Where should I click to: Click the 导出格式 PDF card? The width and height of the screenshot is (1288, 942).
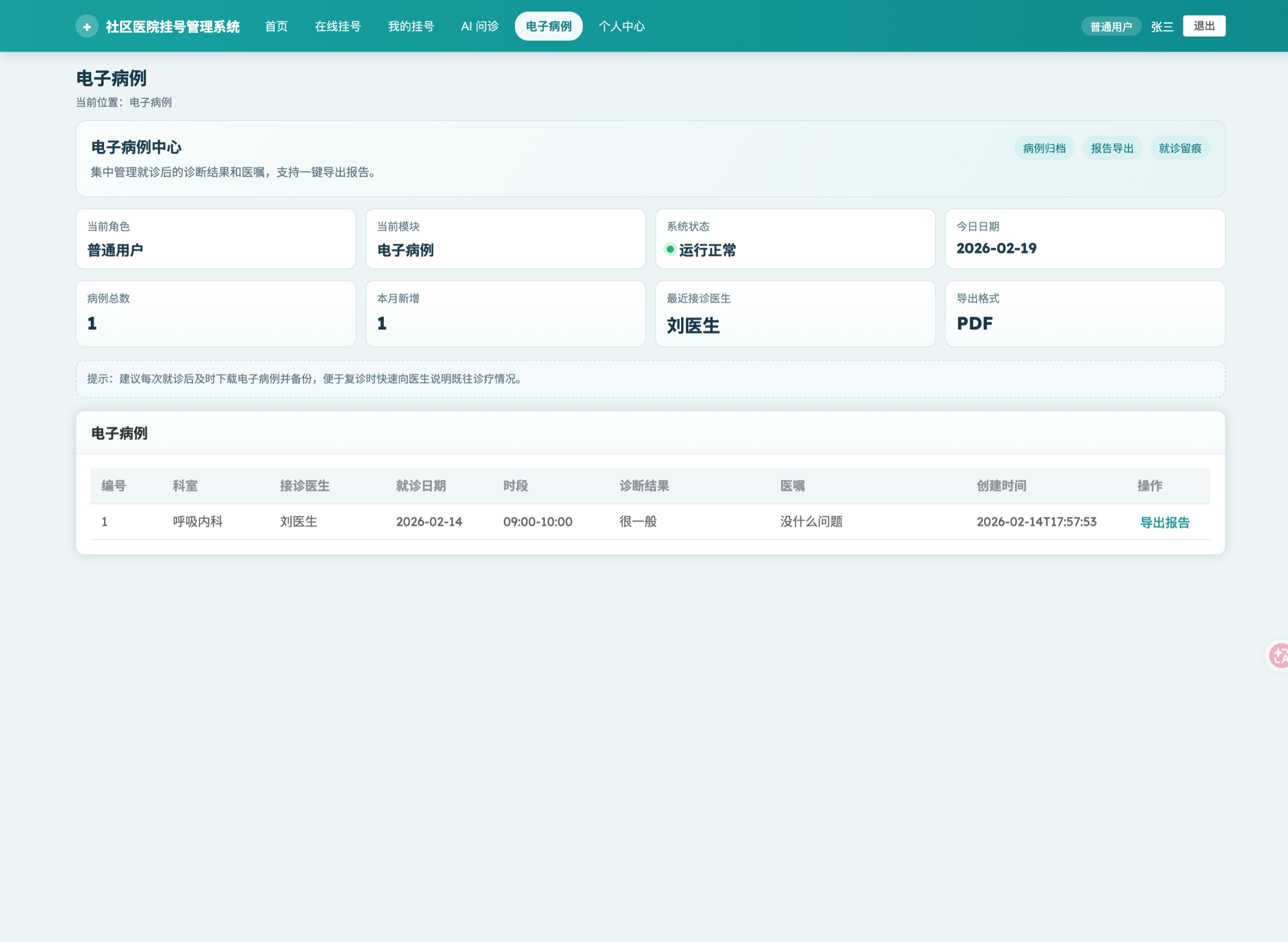pos(1085,314)
